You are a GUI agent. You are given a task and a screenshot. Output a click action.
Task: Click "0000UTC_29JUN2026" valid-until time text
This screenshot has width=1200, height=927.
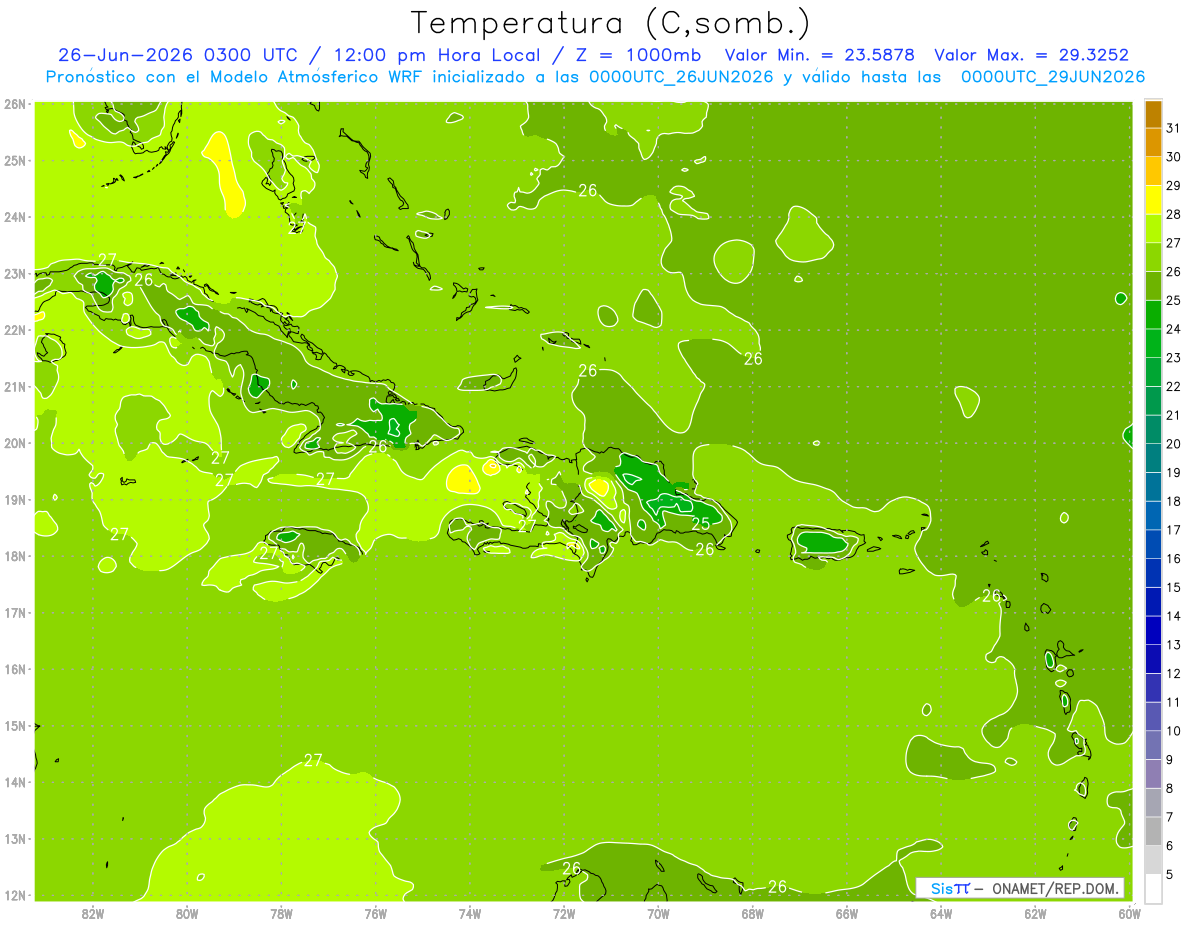pos(1053,77)
